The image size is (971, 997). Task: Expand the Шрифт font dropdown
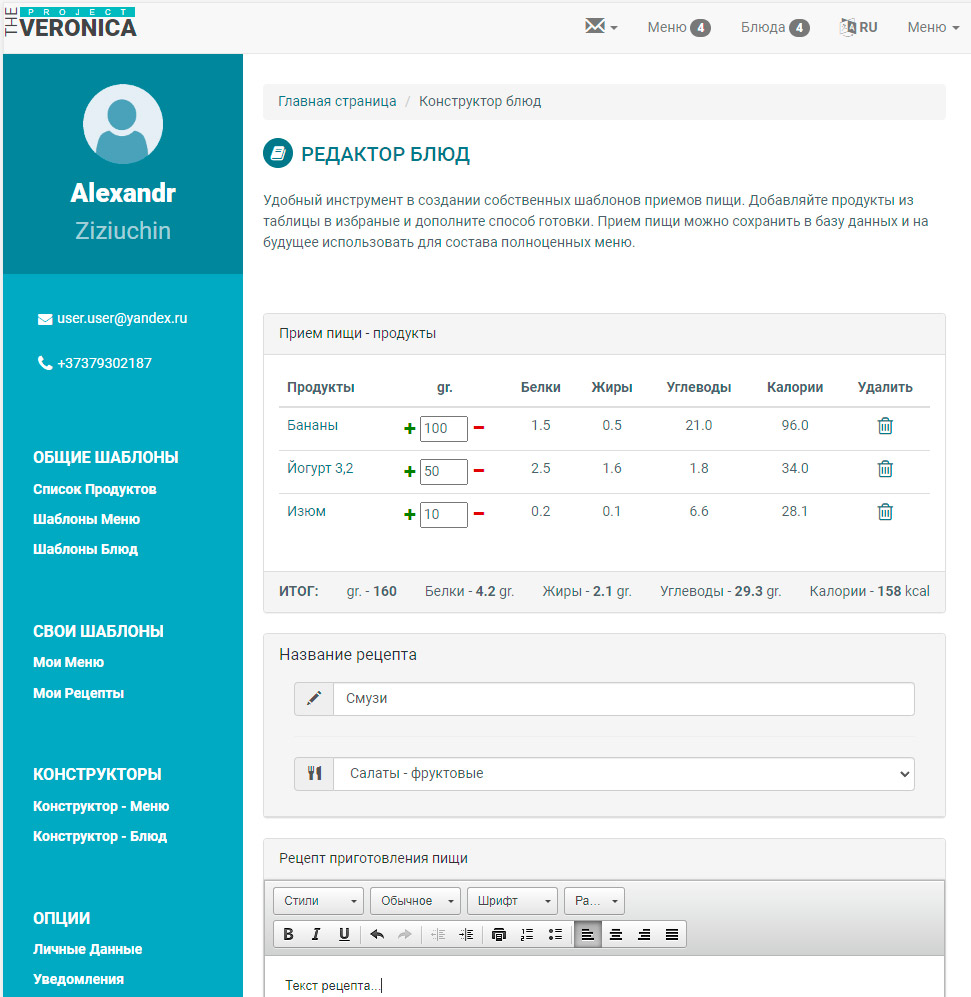coord(512,901)
